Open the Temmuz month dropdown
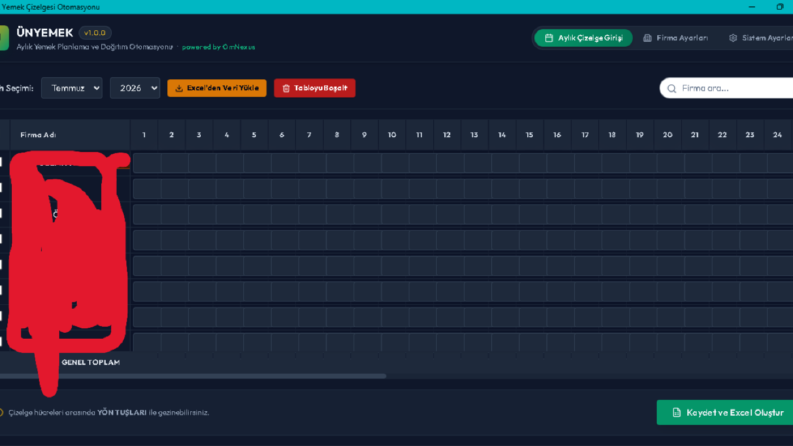Image resolution: width=793 pixels, height=446 pixels. click(x=72, y=88)
